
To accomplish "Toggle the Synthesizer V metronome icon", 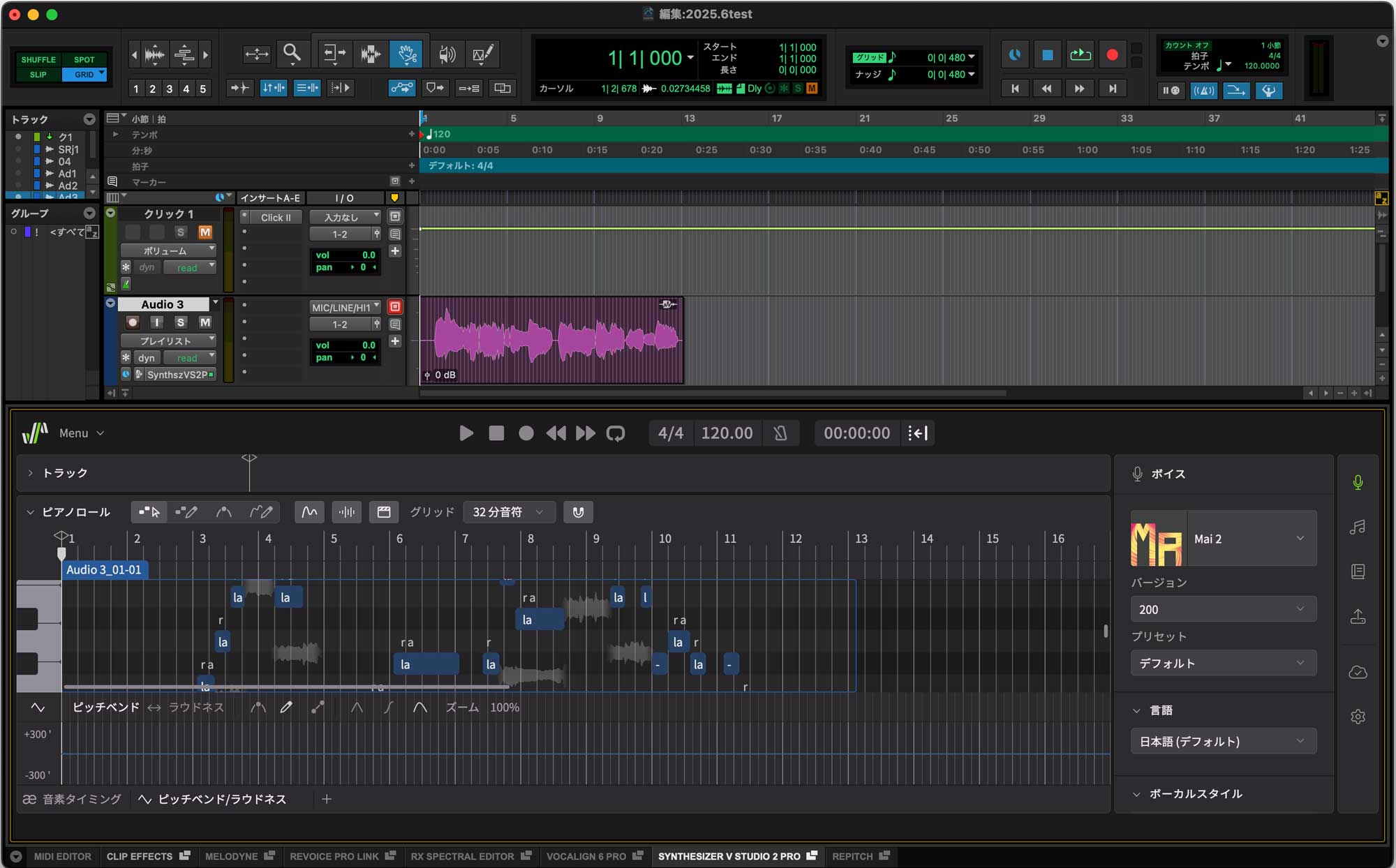I will click(x=780, y=433).
